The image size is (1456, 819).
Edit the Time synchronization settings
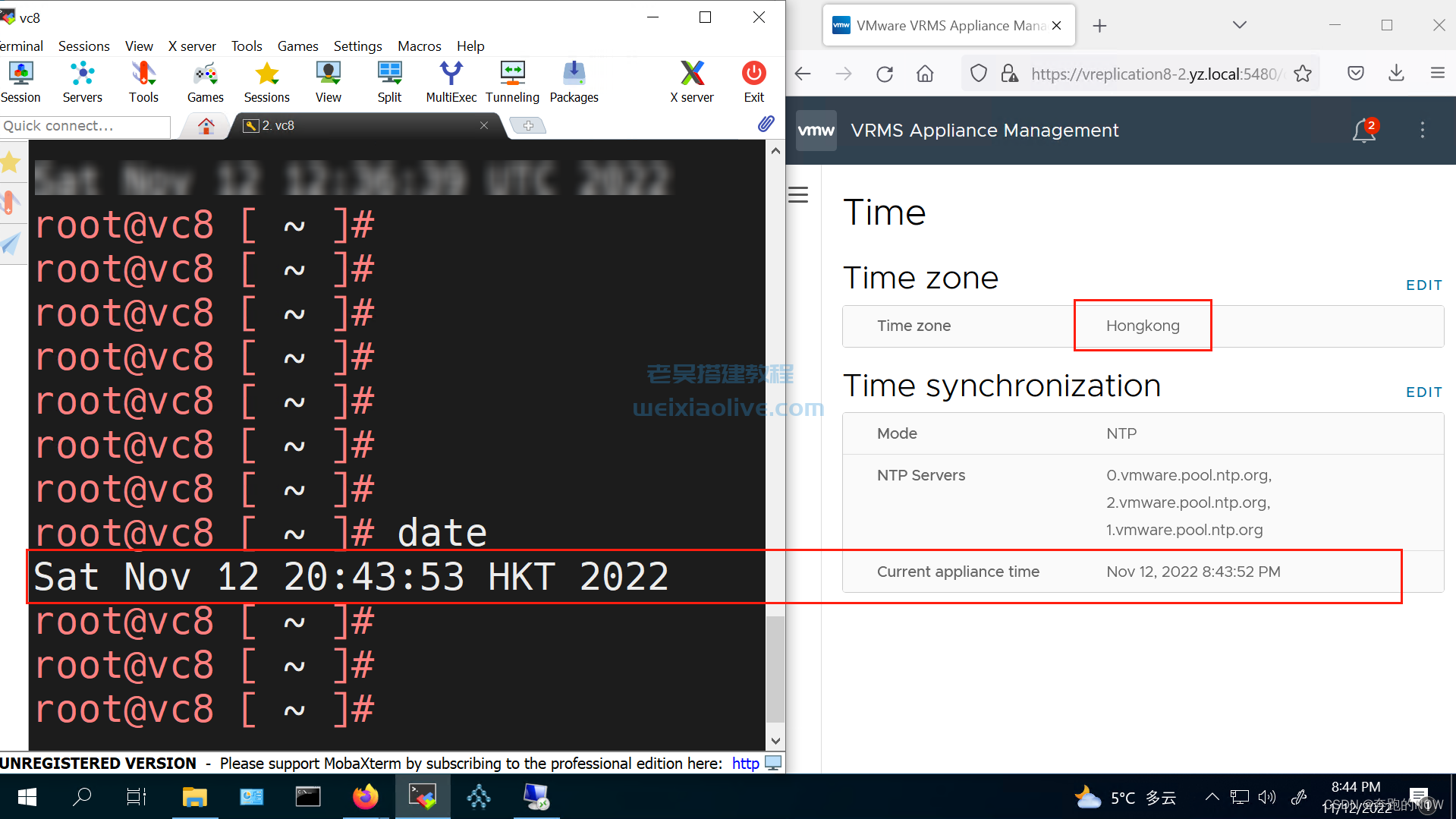coord(1423,392)
